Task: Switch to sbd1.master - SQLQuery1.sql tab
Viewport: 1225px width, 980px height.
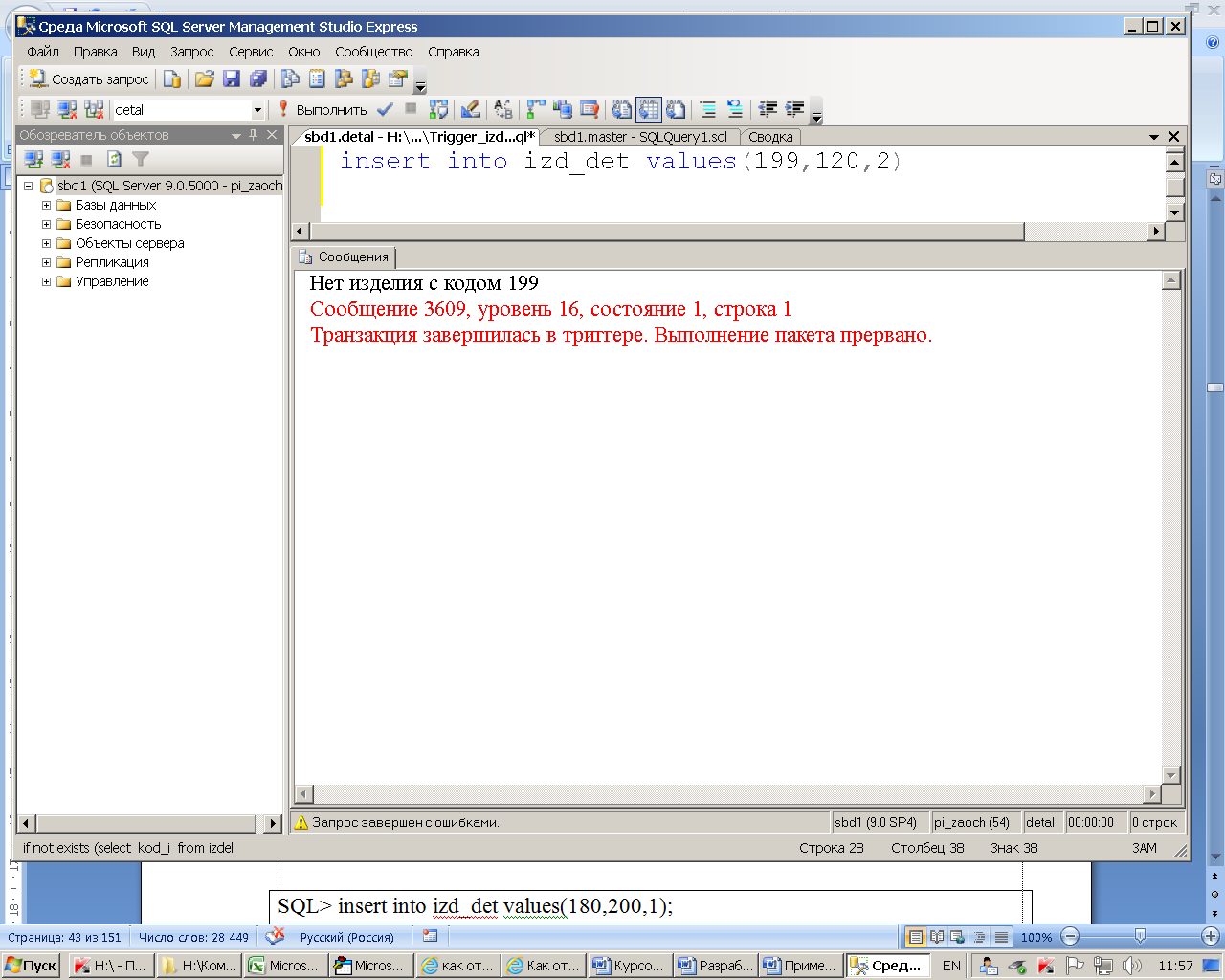Action: (640, 137)
